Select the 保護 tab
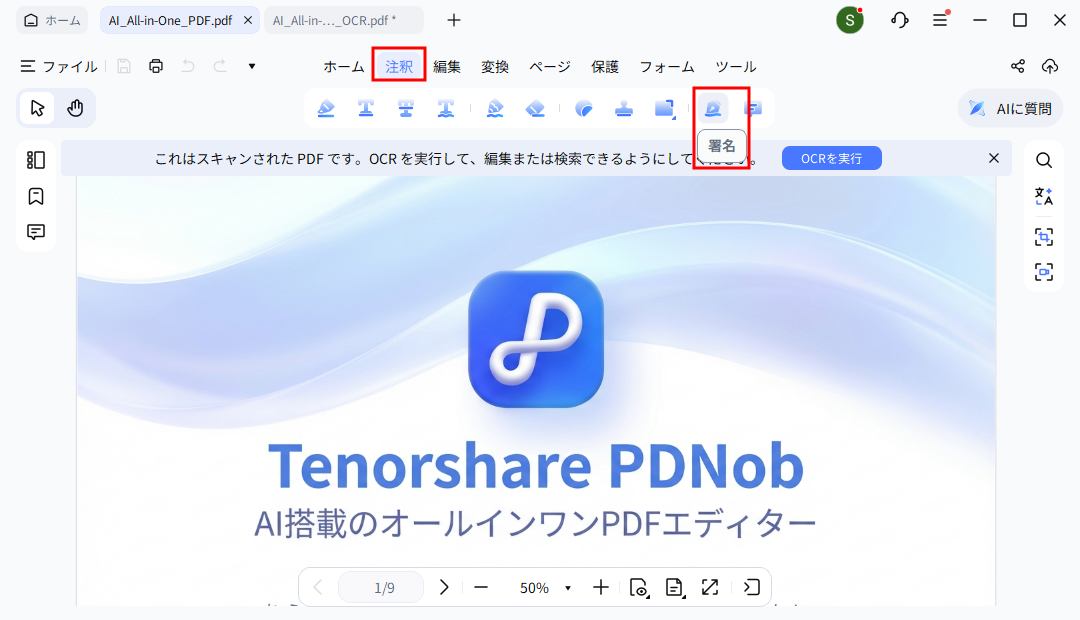The height and width of the screenshot is (620, 1080). click(x=605, y=67)
